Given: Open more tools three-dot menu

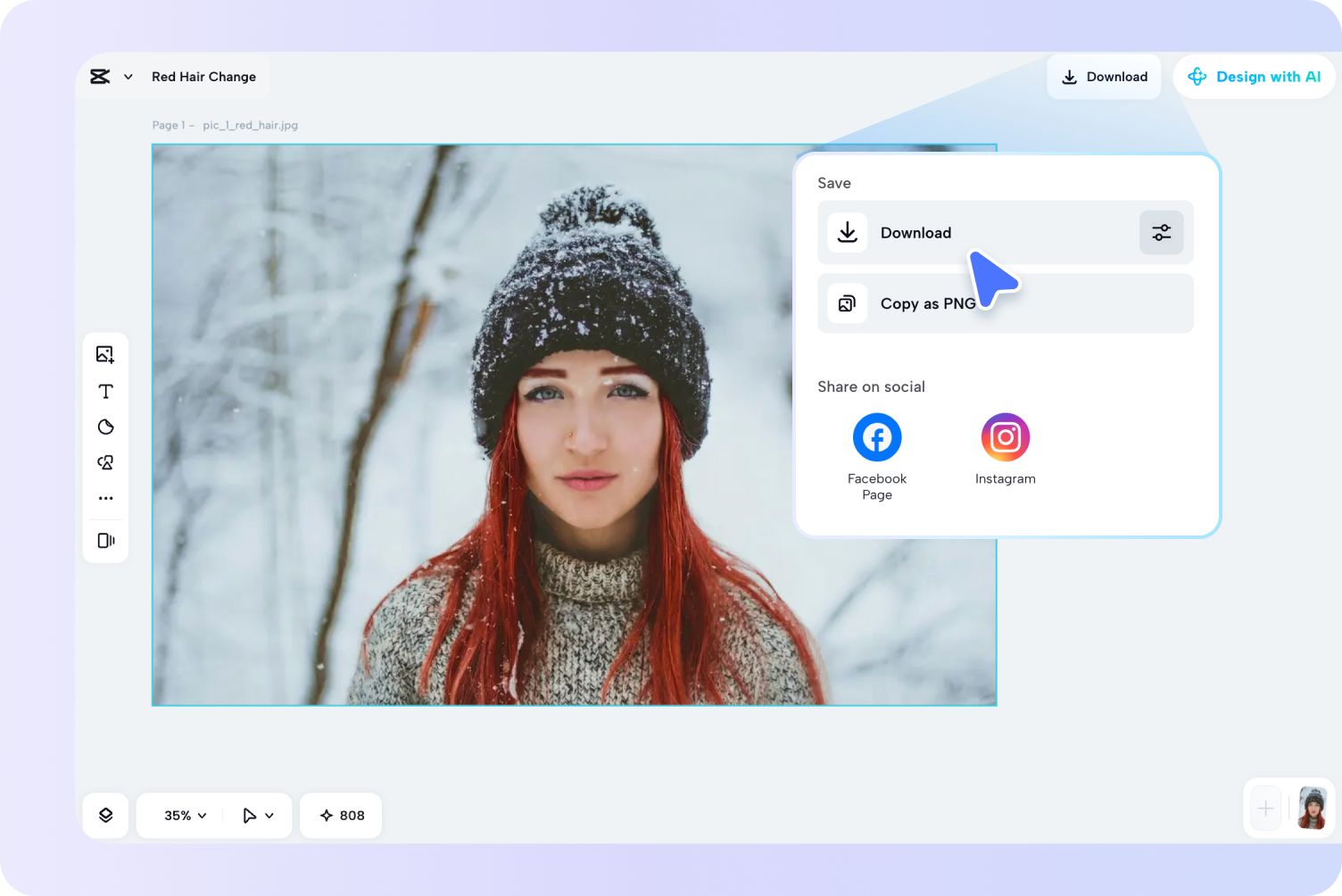Looking at the screenshot, I should [x=105, y=498].
